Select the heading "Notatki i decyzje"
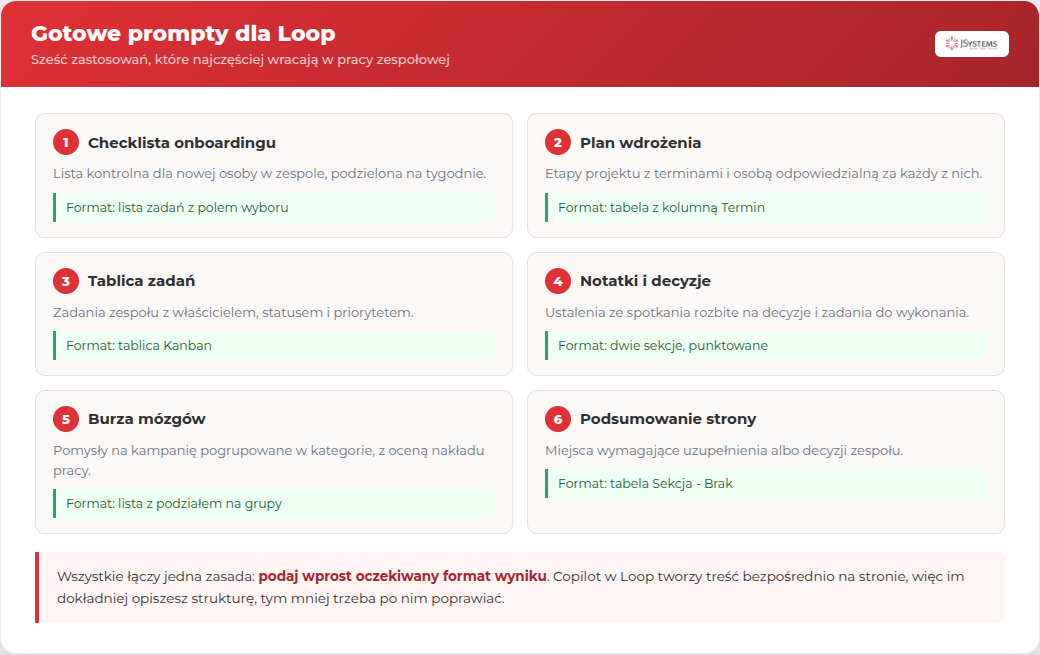The height and width of the screenshot is (655, 1040). click(645, 281)
